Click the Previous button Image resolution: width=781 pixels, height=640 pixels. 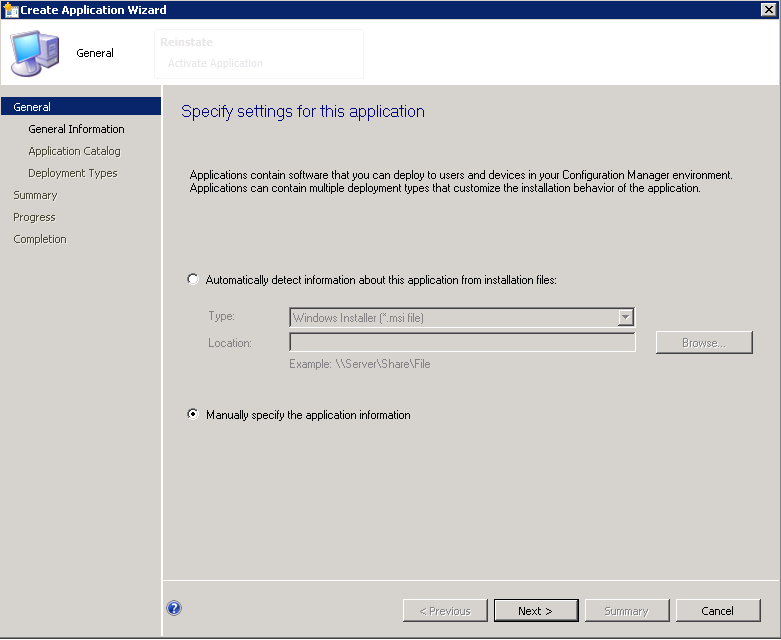(445, 610)
